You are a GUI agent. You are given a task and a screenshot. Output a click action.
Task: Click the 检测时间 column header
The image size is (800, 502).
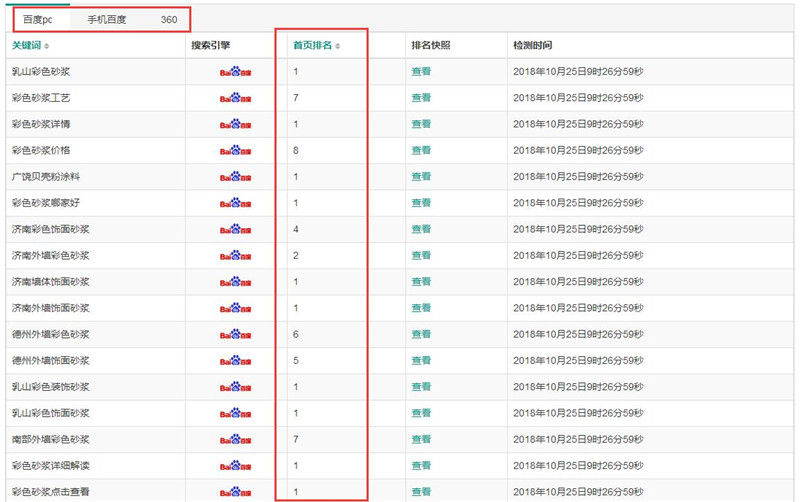tap(533, 45)
